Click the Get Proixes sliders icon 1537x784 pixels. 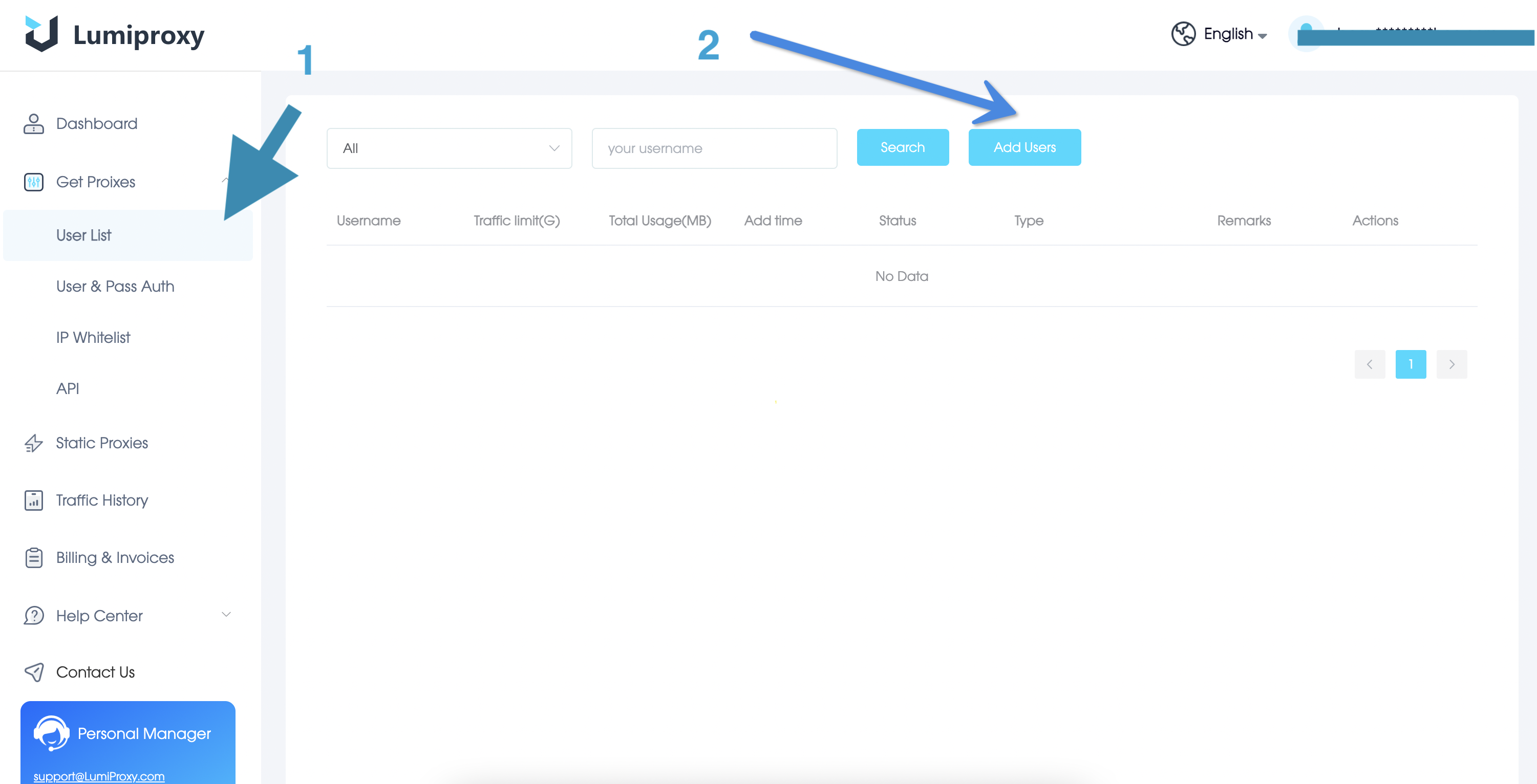coord(33,182)
